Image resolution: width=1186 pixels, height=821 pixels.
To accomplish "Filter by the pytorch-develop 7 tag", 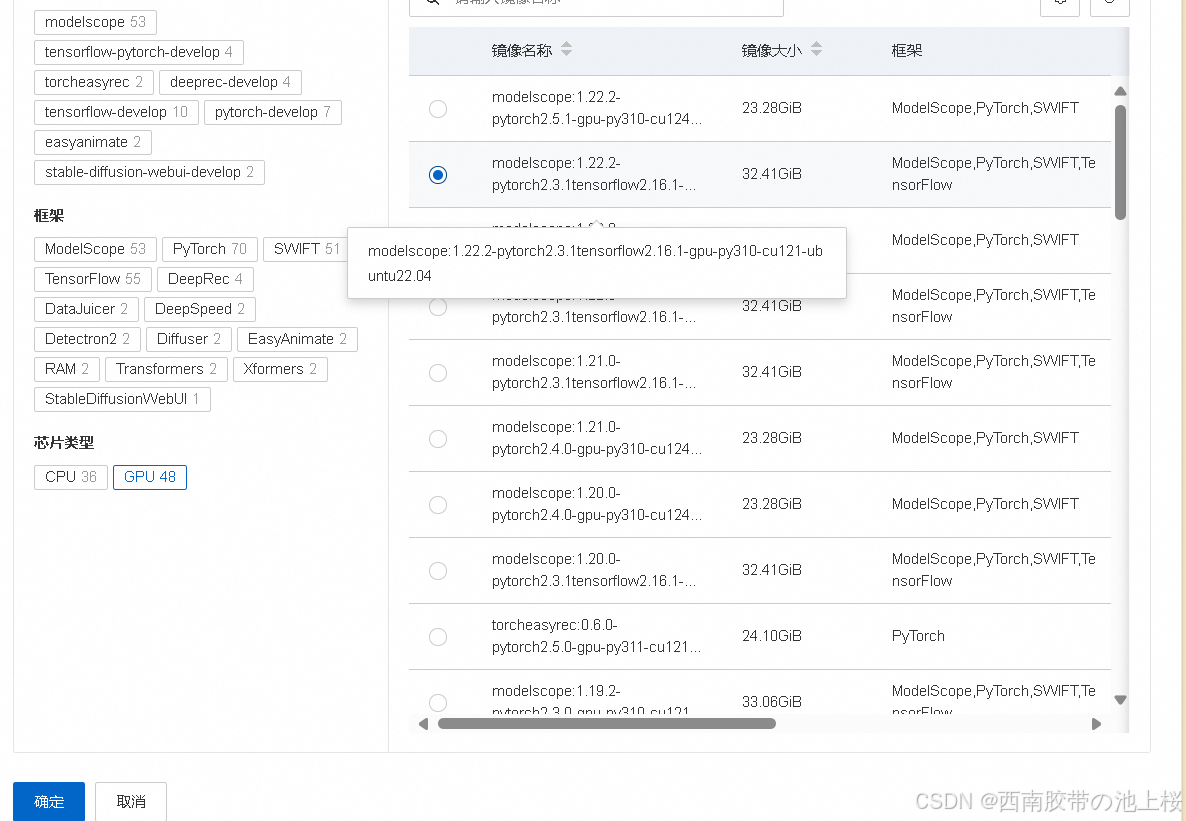I will coord(272,112).
